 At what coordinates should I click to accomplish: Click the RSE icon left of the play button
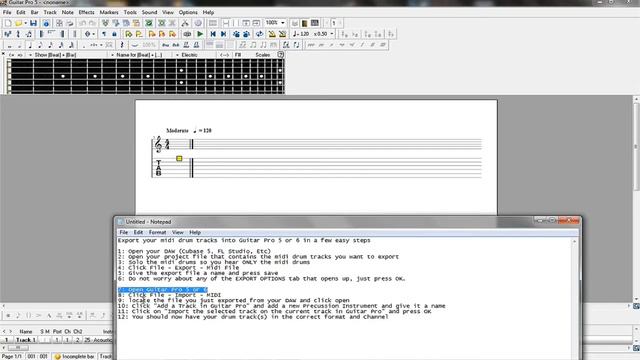[187, 34]
